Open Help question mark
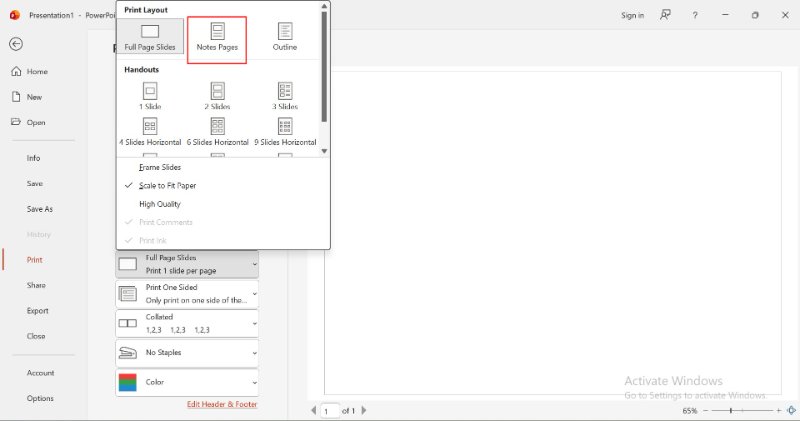The height and width of the screenshot is (421, 800). (x=695, y=15)
